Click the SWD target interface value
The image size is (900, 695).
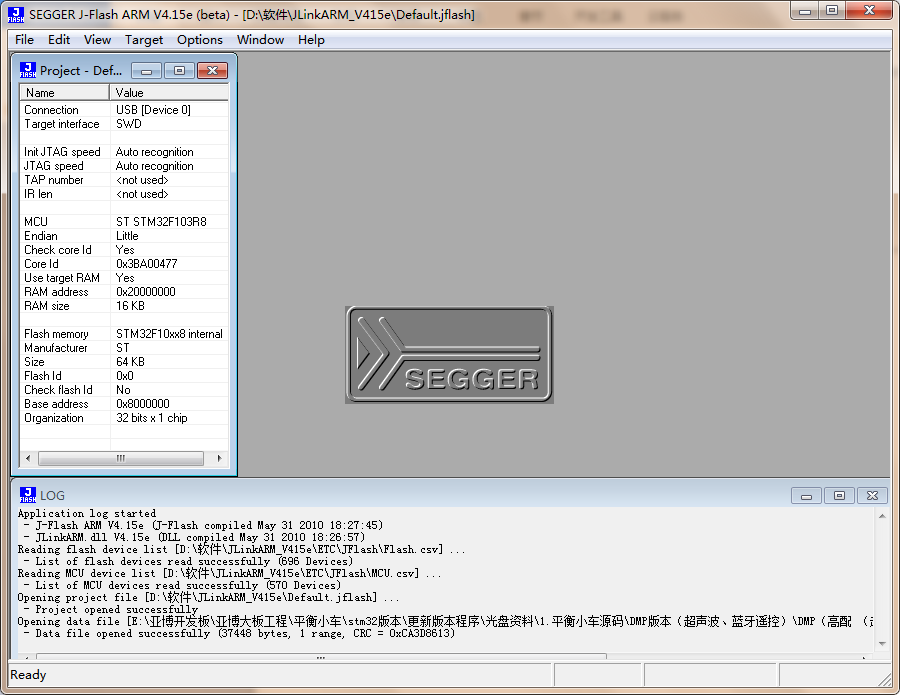tap(129, 124)
